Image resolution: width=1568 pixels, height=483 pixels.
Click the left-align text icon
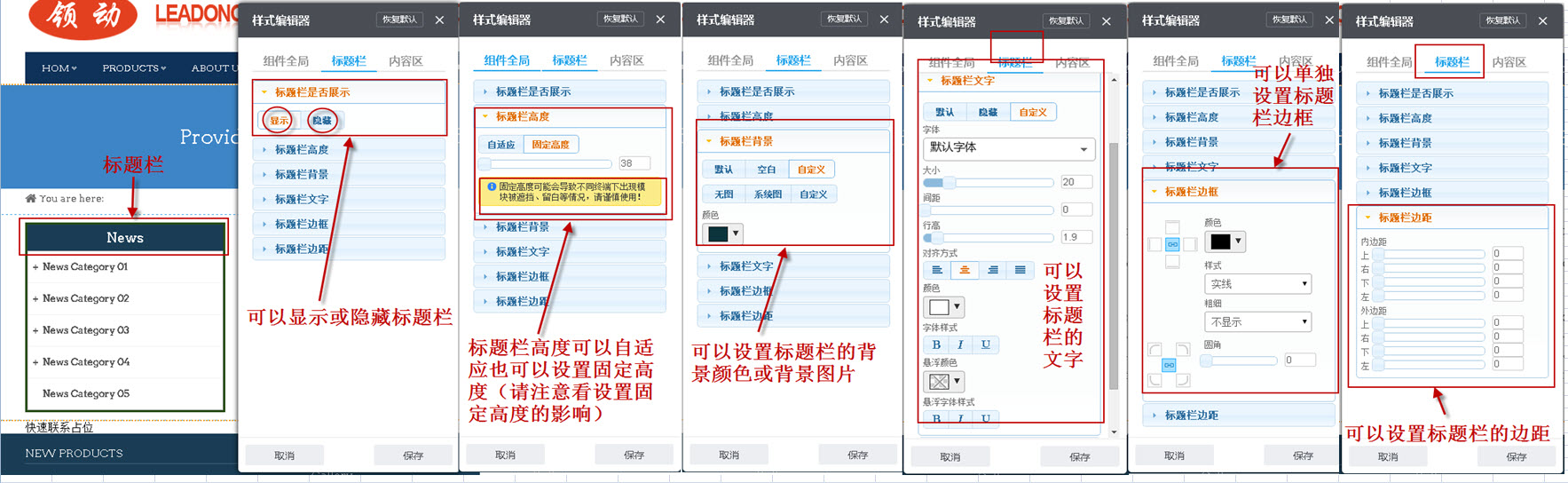[x=936, y=270]
